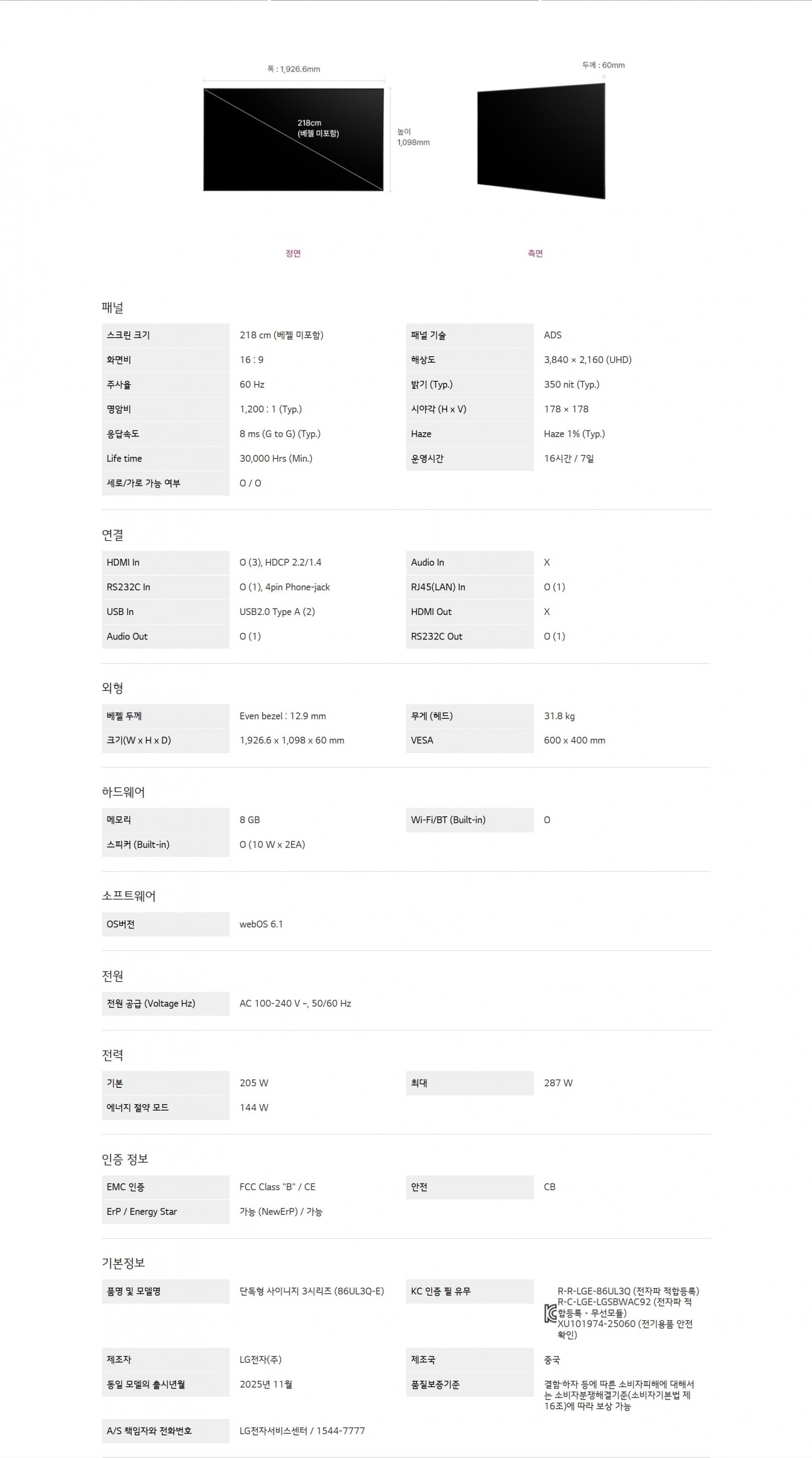This screenshot has height=1458, width=812.
Task: Select the 측면 view label
Action: pos(535,254)
